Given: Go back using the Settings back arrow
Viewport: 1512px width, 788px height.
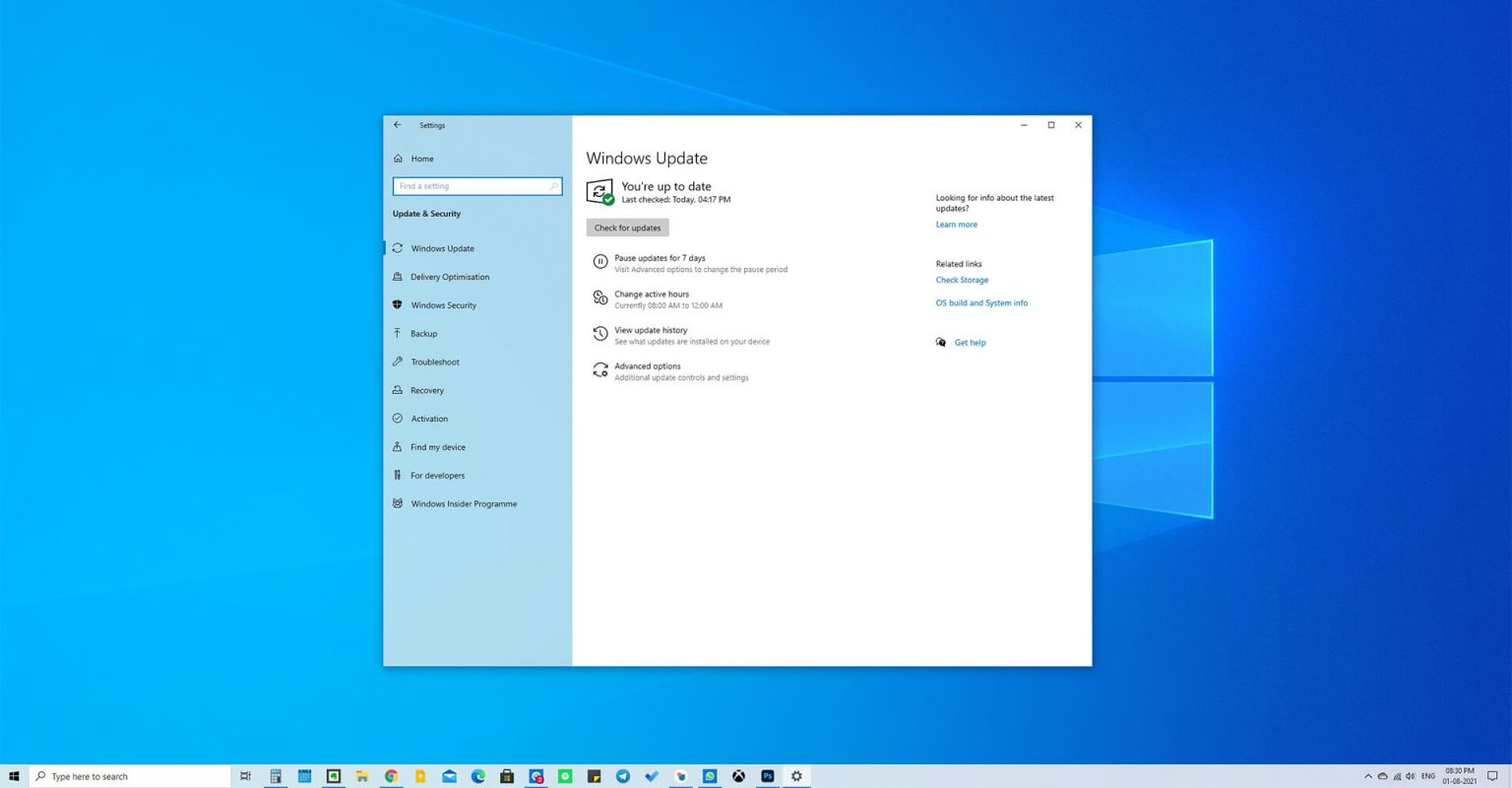Looking at the screenshot, I should (398, 125).
